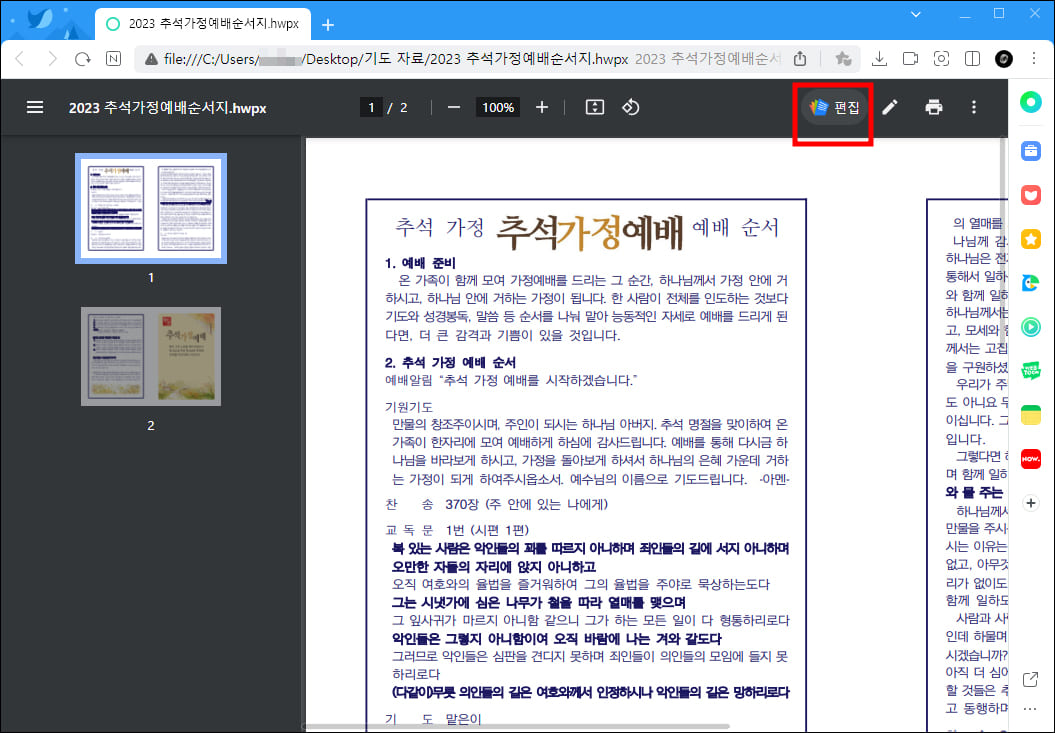Toggle the page thumbnails panel with hamburger icon
This screenshot has height=733, width=1055.
click(x=35, y=107)
